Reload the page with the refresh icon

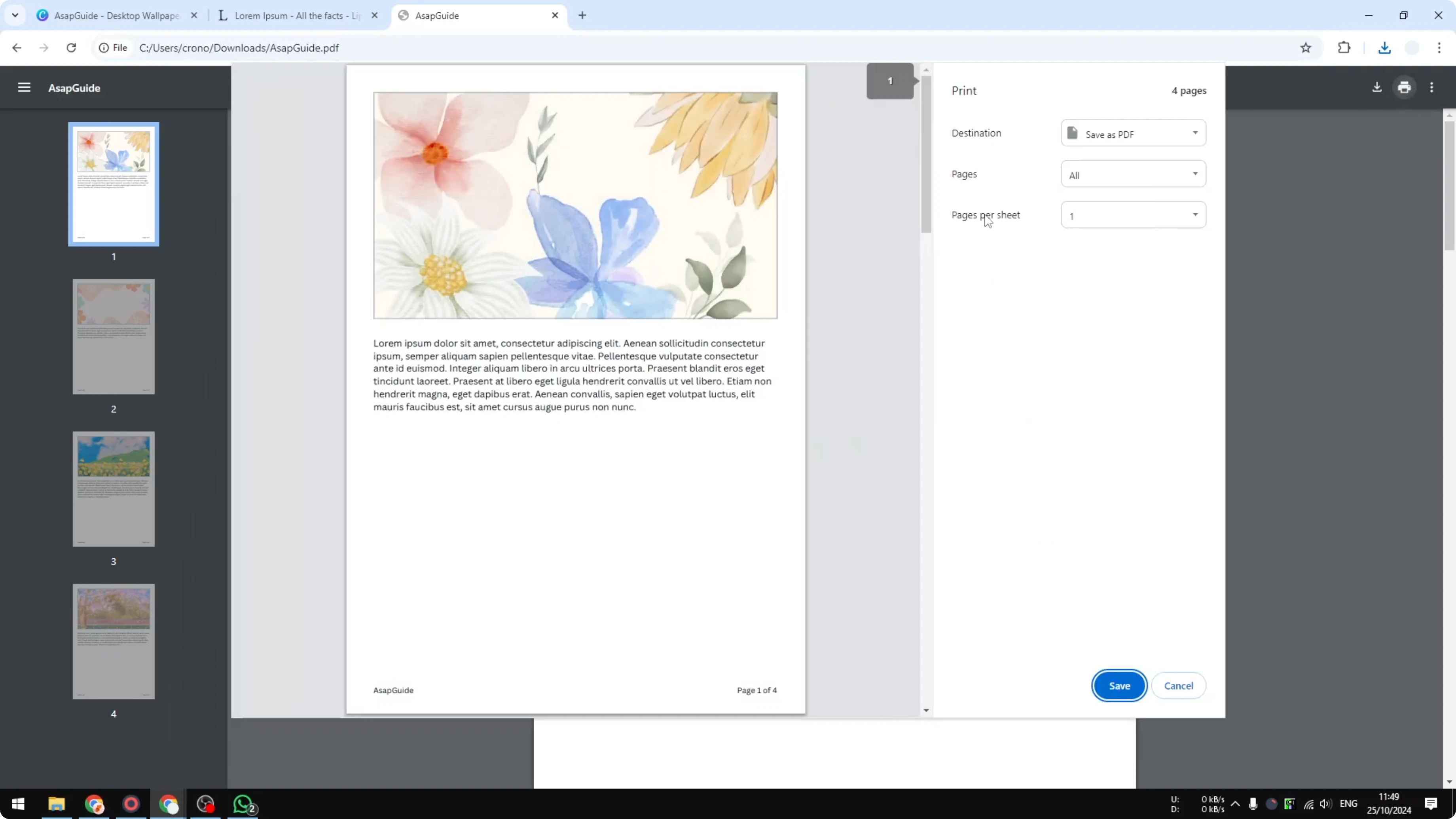(x=71, y=47)
